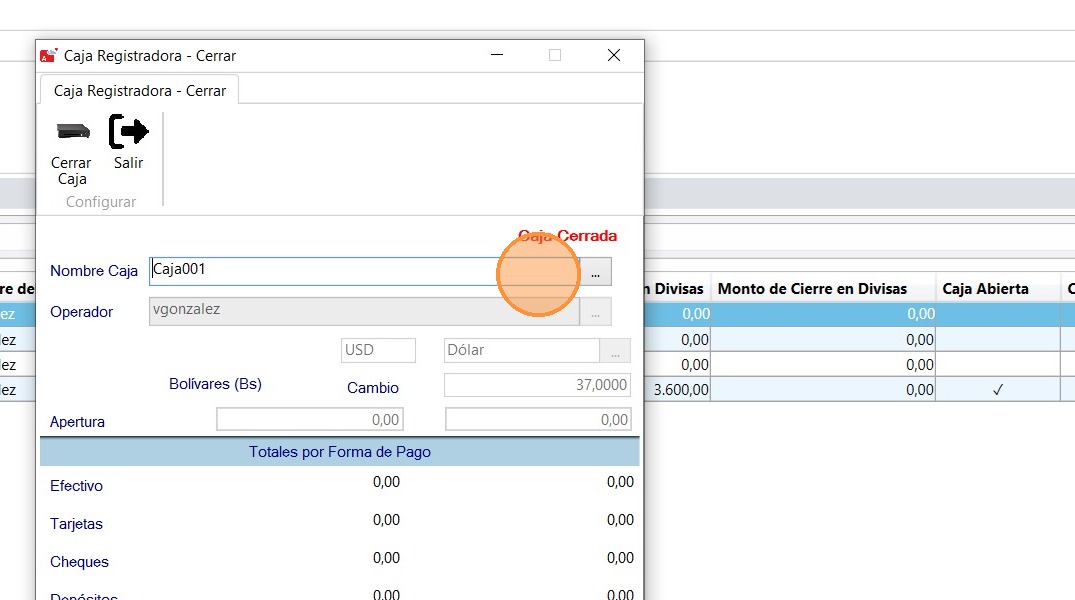This screenshot has width=1075, height=600.
Task: Click the red Caja Cerrada status text
Action: tap(567, 236)
